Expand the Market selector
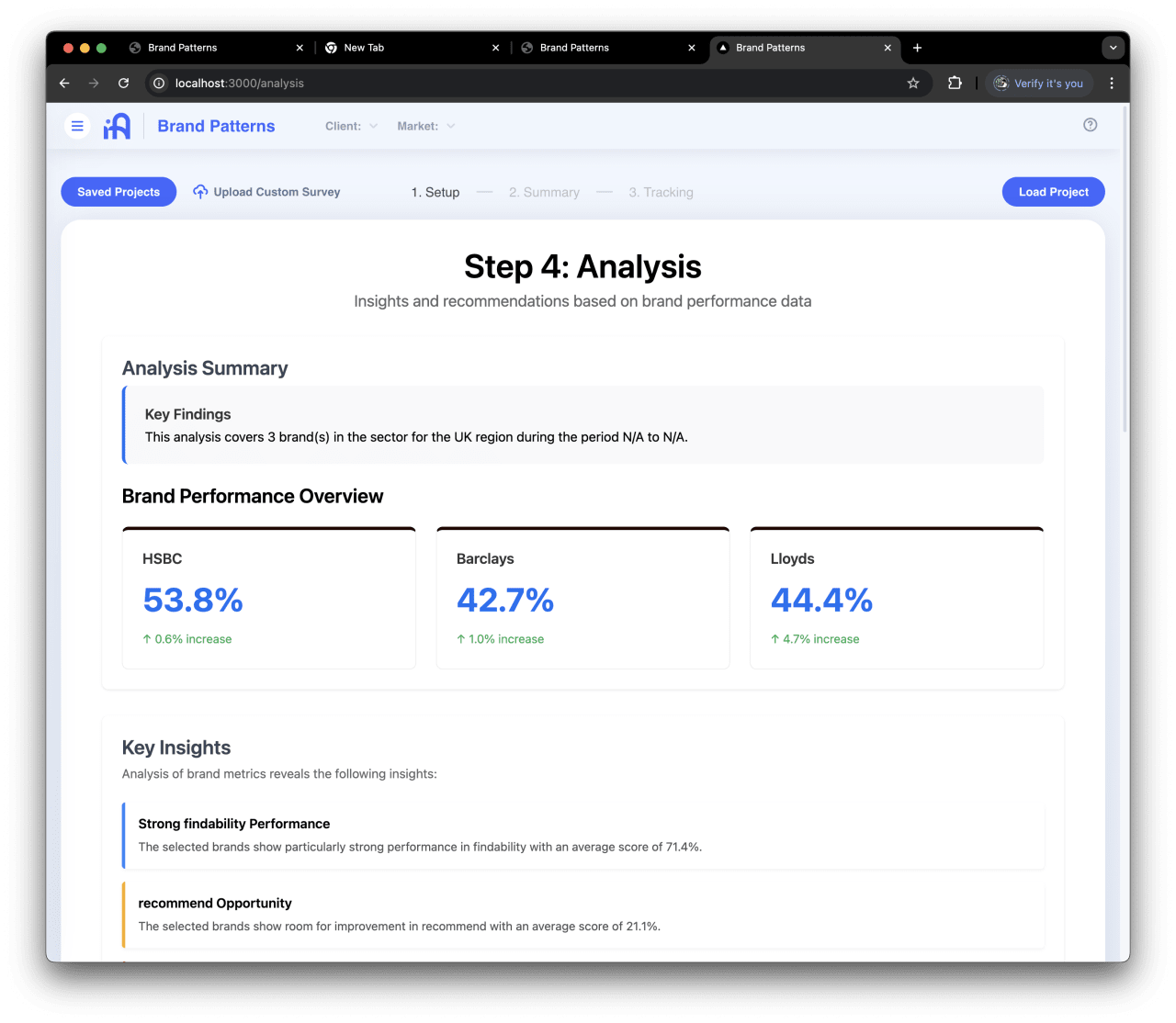The width and height of the screenshot is (1176, 1023). click(x=425, y=126)
